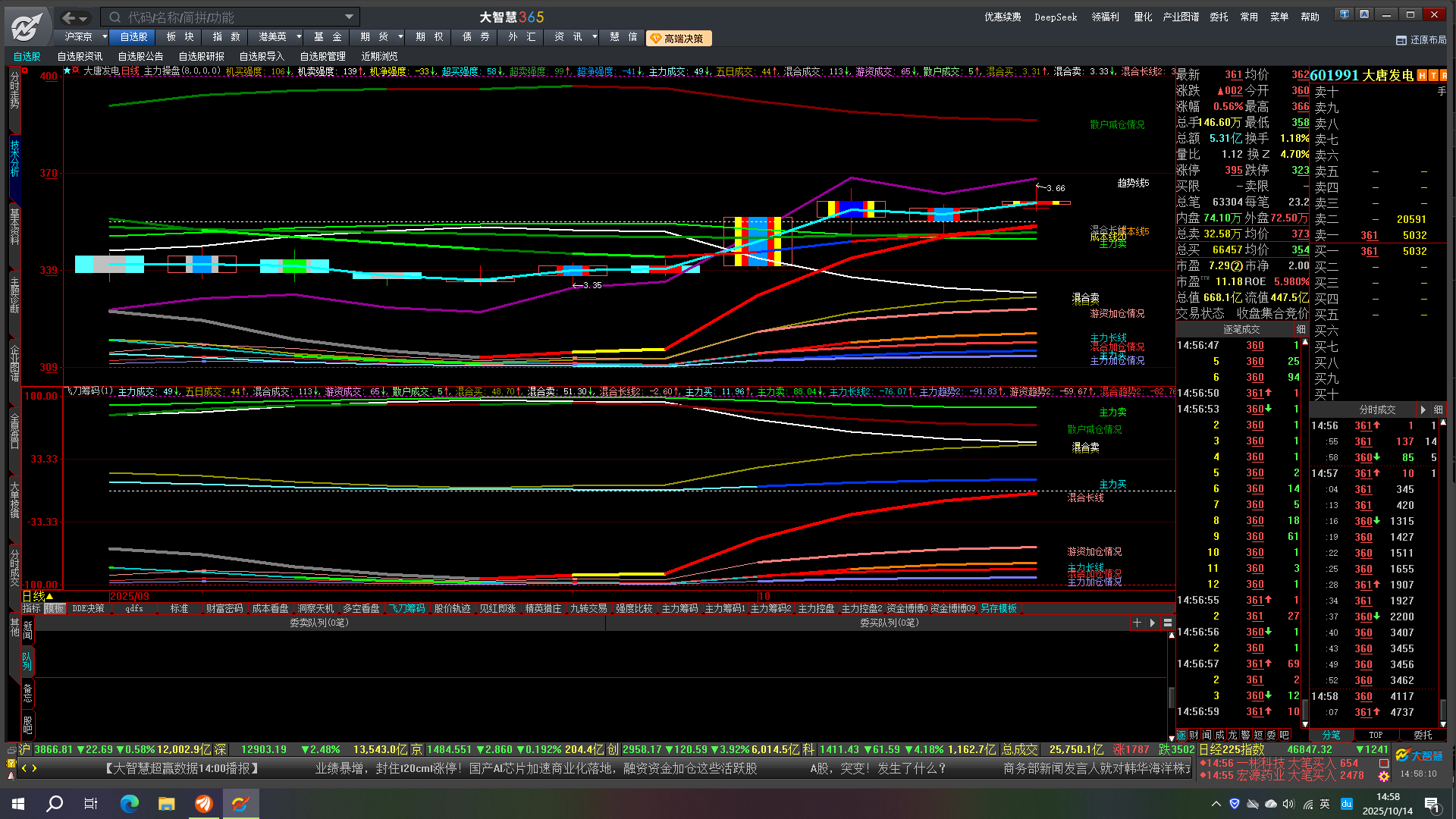Click the red list icon above the gear
Screen dimensions: 1456x819
click(x=1384, y=763)
